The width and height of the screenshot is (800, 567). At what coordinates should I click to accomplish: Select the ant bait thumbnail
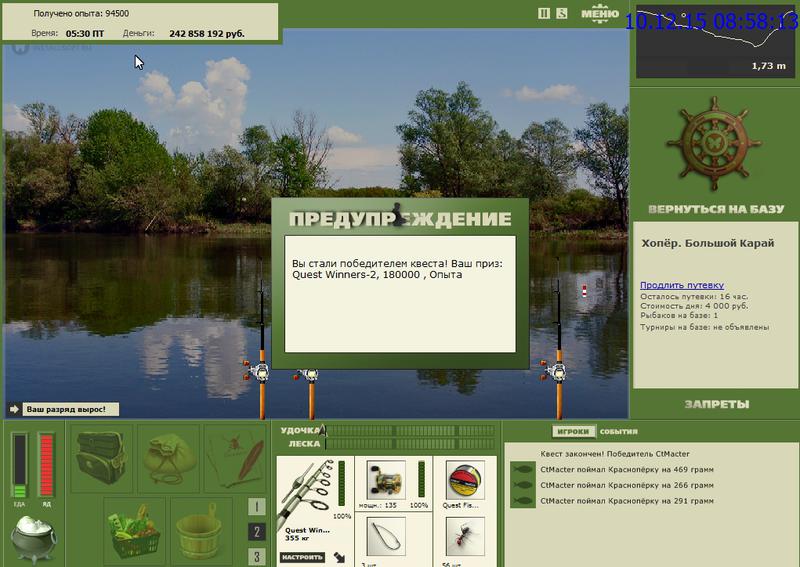[465, 536]
